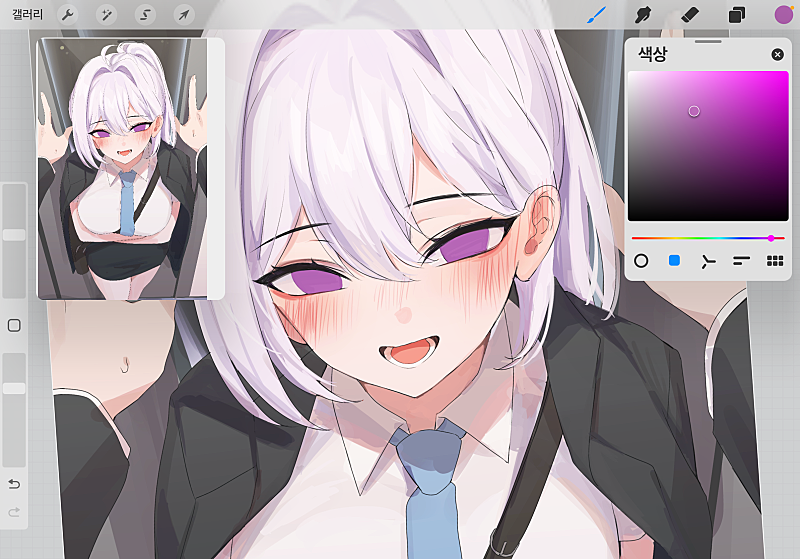This screenshot has width=800, height=559.
Task: Open the Gallery (갤러리) view
Action: (28, 14)
